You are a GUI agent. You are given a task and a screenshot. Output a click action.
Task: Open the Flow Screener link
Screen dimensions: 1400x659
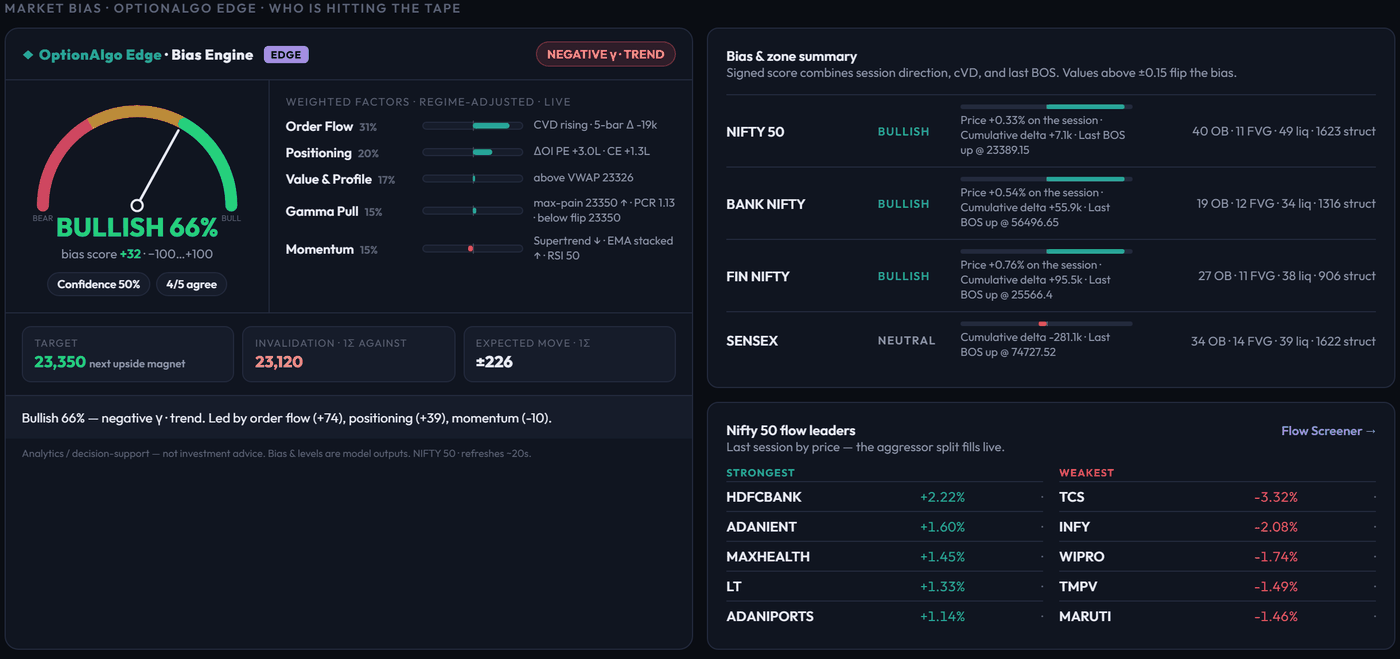(1329, 431)
